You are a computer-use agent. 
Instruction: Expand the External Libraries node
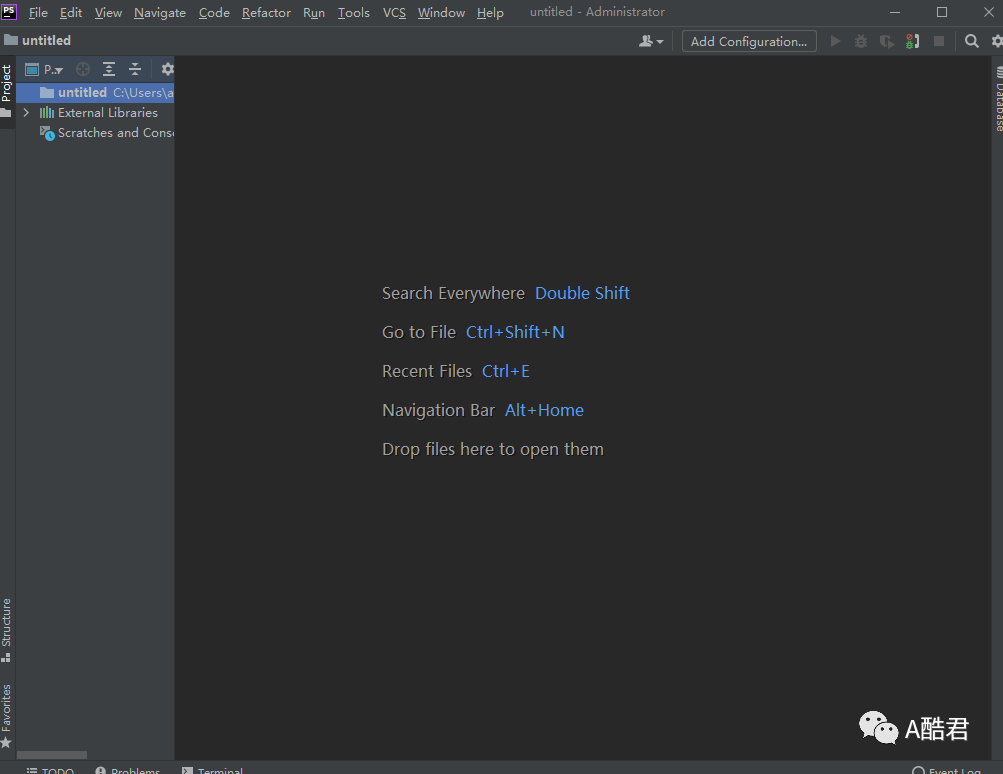pyautogui.click(x=26, y=113)
